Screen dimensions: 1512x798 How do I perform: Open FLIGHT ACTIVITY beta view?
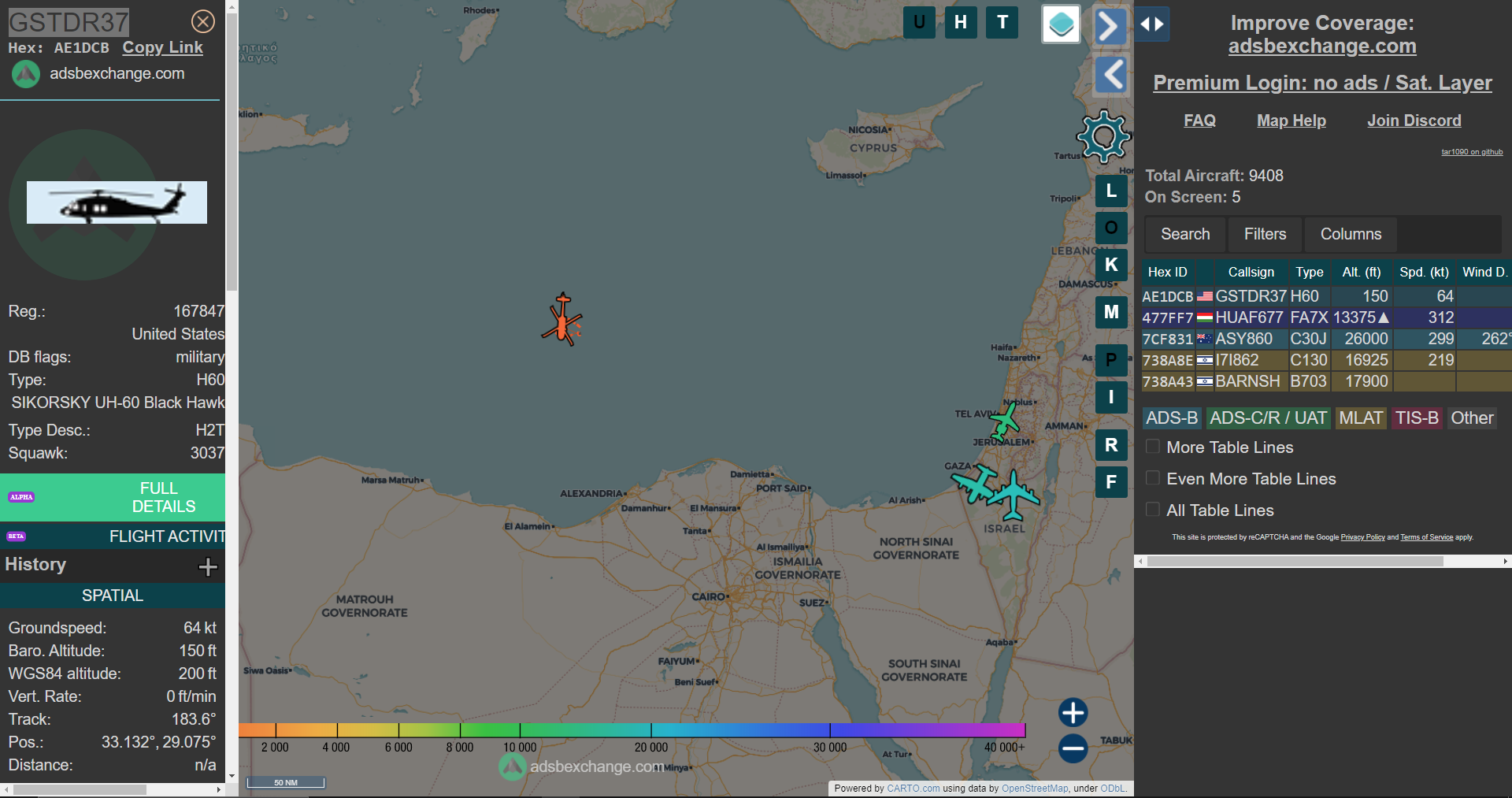pos(113,536)
